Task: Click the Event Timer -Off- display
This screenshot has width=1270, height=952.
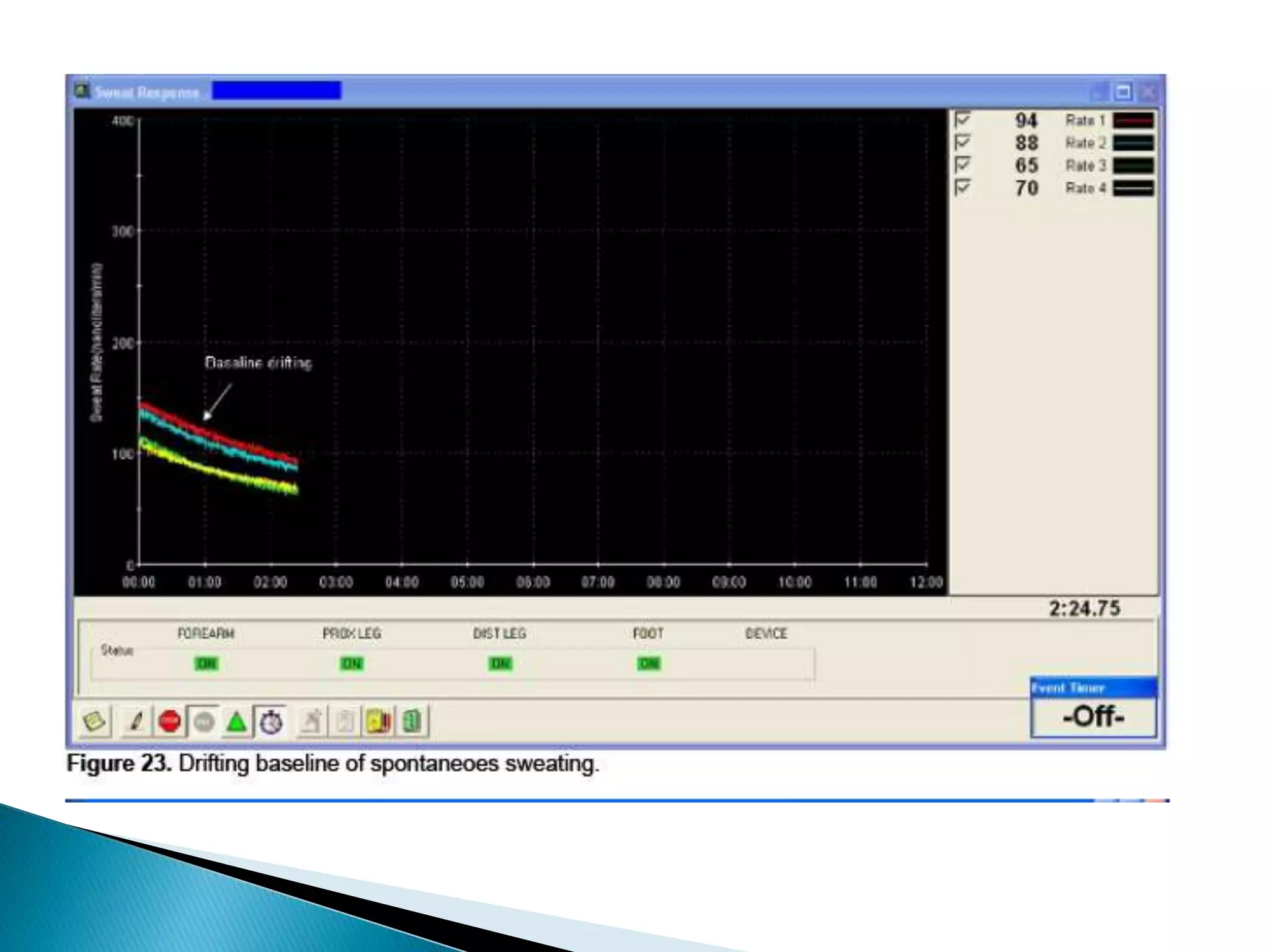Action: pyautogui.click(x=1093, y=717)
